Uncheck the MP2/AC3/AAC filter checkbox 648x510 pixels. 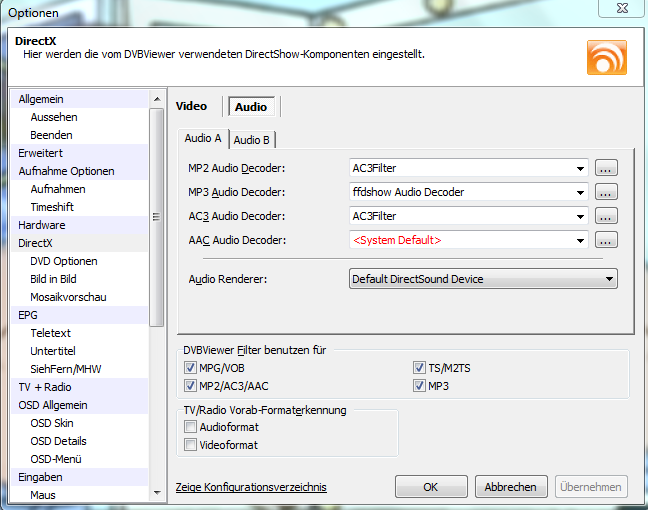click(x=190, y=386)
